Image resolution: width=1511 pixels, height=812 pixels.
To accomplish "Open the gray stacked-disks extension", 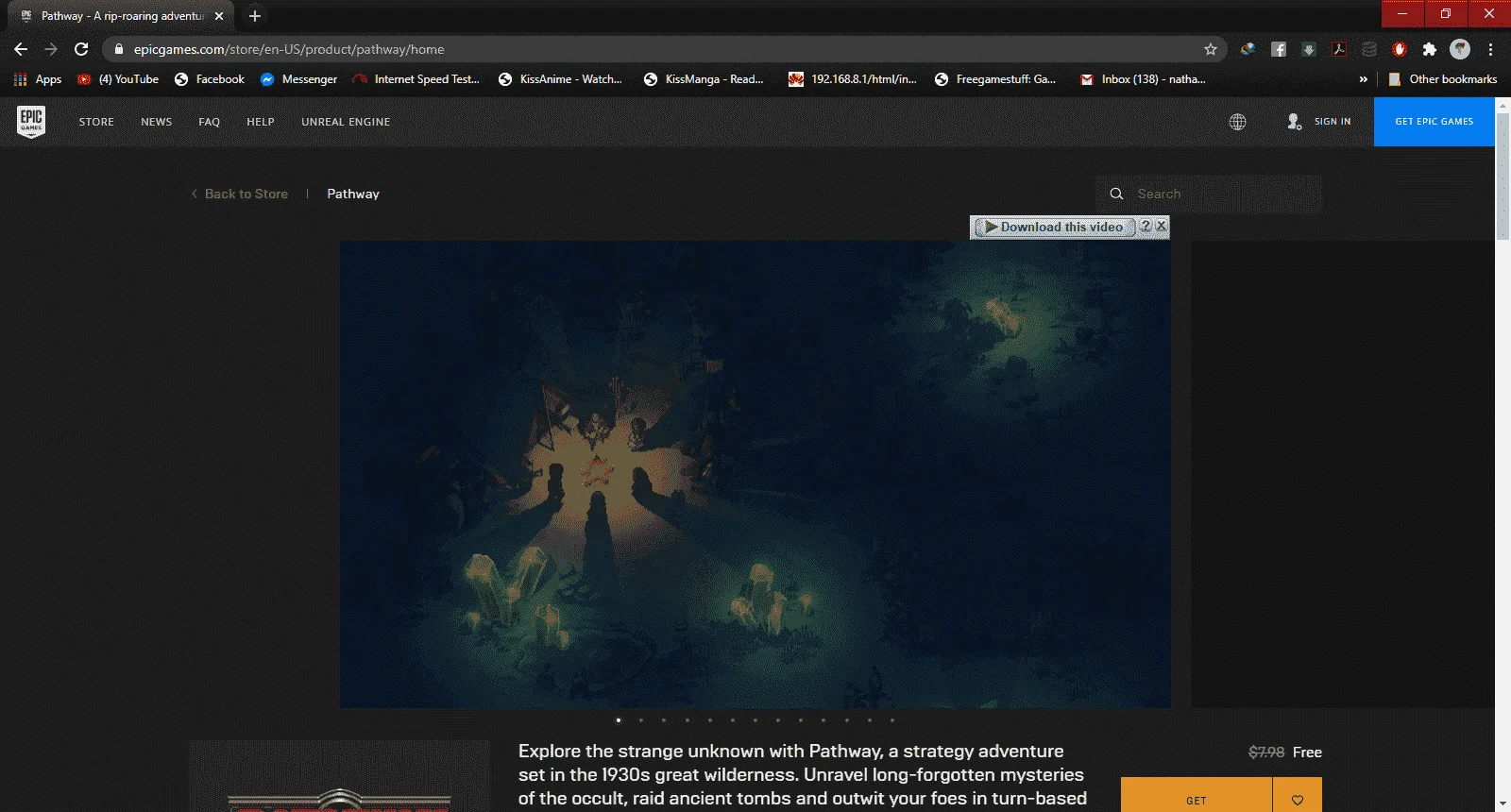I will (1369, 49).
